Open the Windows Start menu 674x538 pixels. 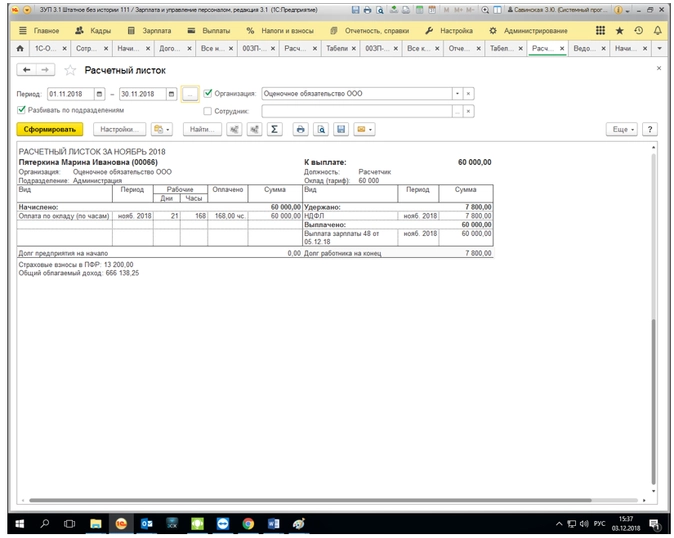click(x=20, y=523)
